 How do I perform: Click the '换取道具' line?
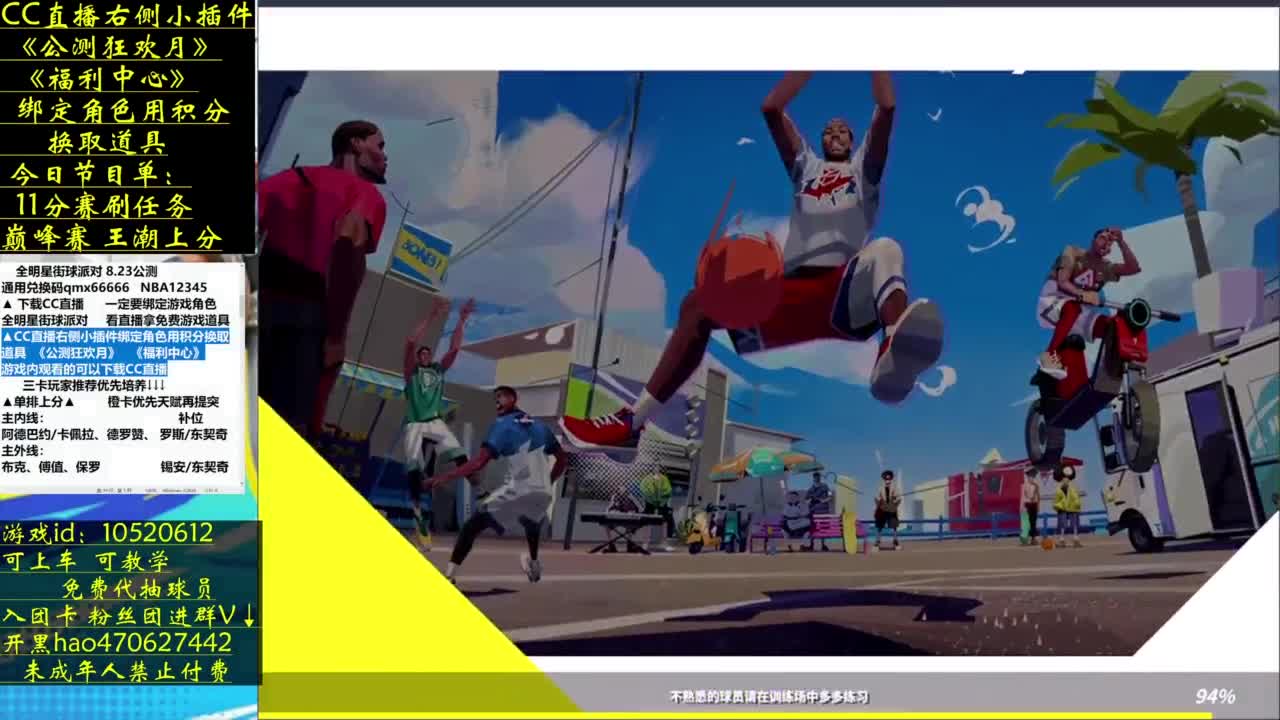click(107, 143)
